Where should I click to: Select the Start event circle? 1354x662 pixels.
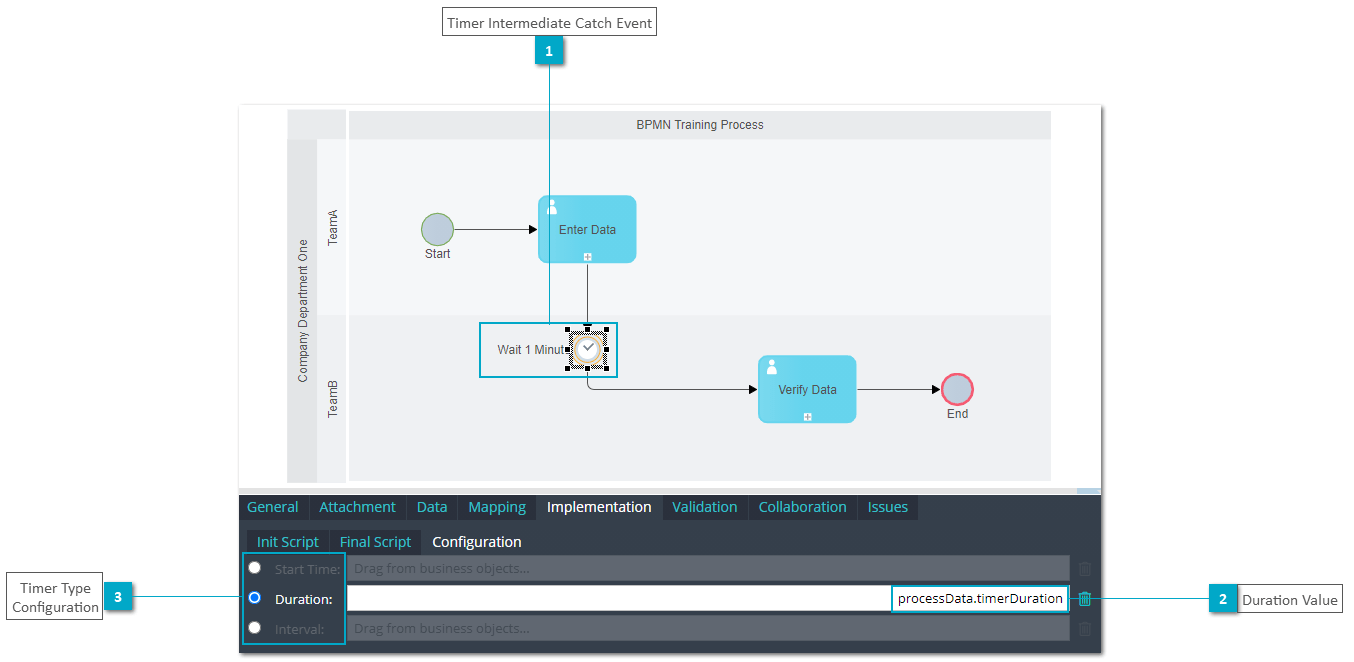pos(437,229)
